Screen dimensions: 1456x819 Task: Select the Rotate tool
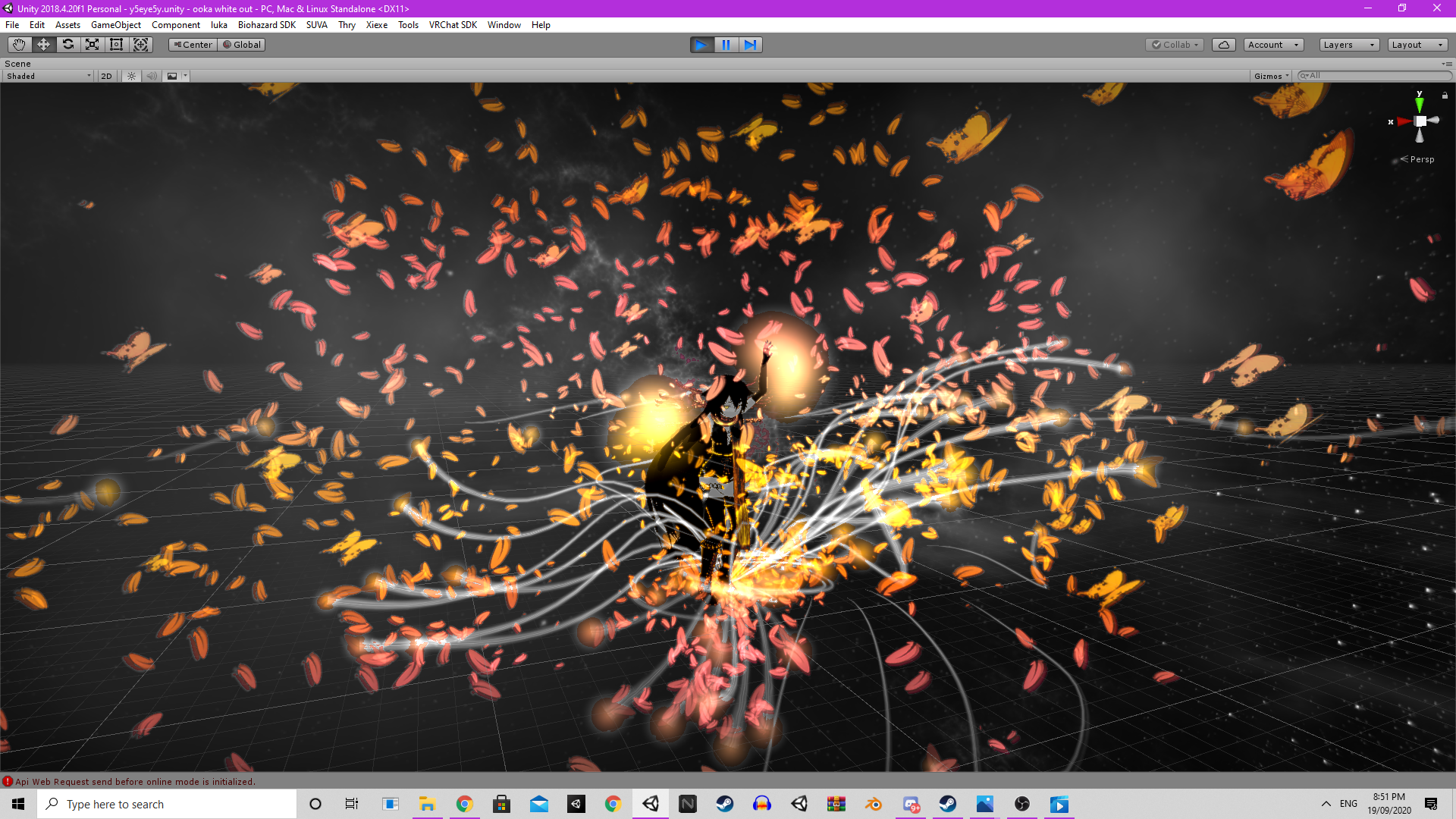click(67, 45)
